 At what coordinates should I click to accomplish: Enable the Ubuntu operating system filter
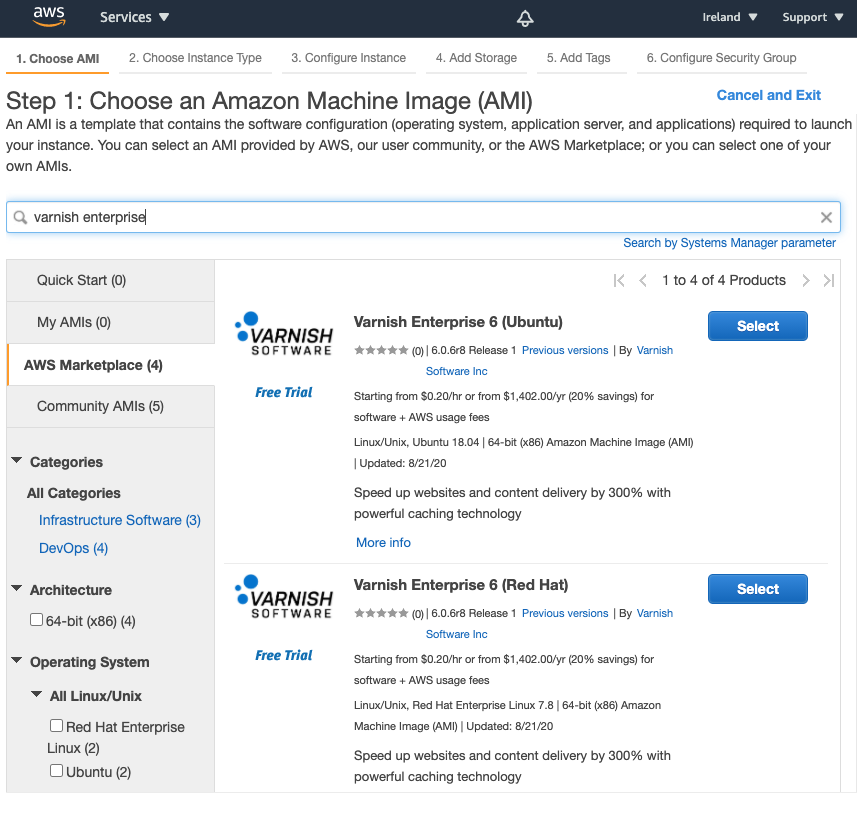pyautogui.click(x=56, y=771)
